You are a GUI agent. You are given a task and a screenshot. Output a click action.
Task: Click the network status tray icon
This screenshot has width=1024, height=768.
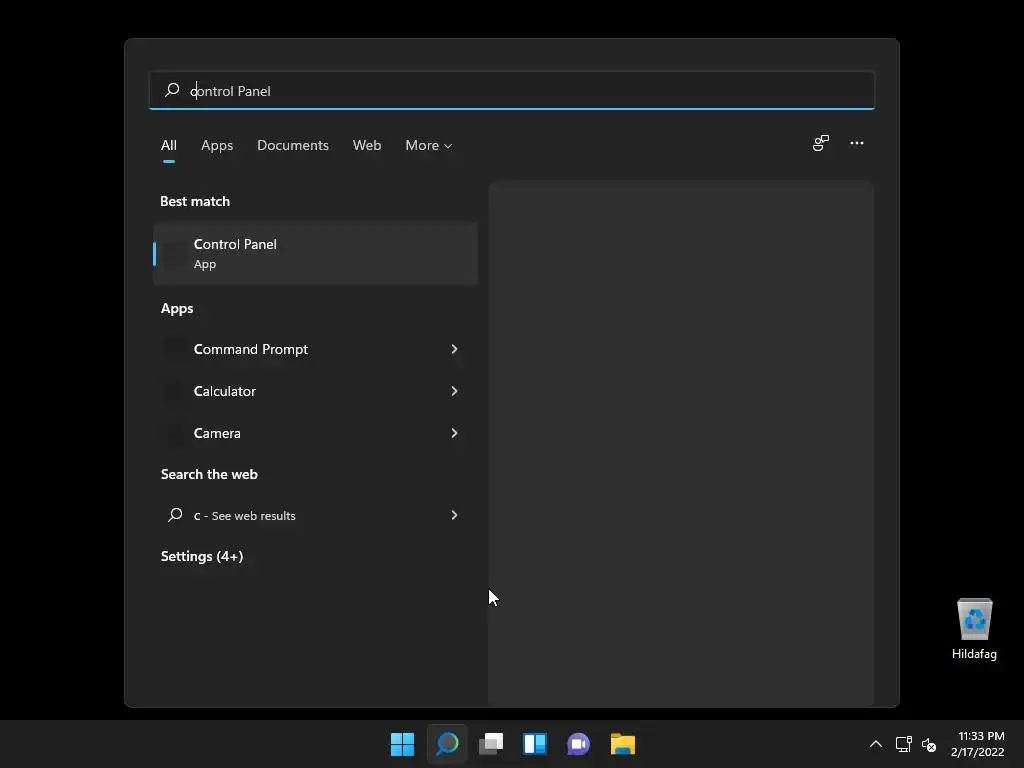coord(904,744)
